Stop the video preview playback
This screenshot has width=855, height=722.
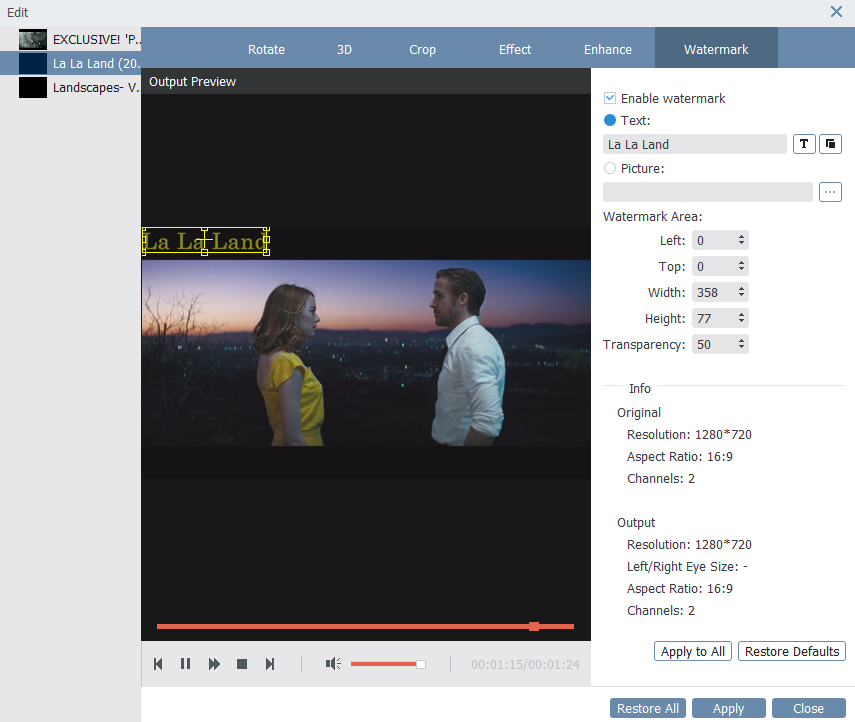[242, 664]
